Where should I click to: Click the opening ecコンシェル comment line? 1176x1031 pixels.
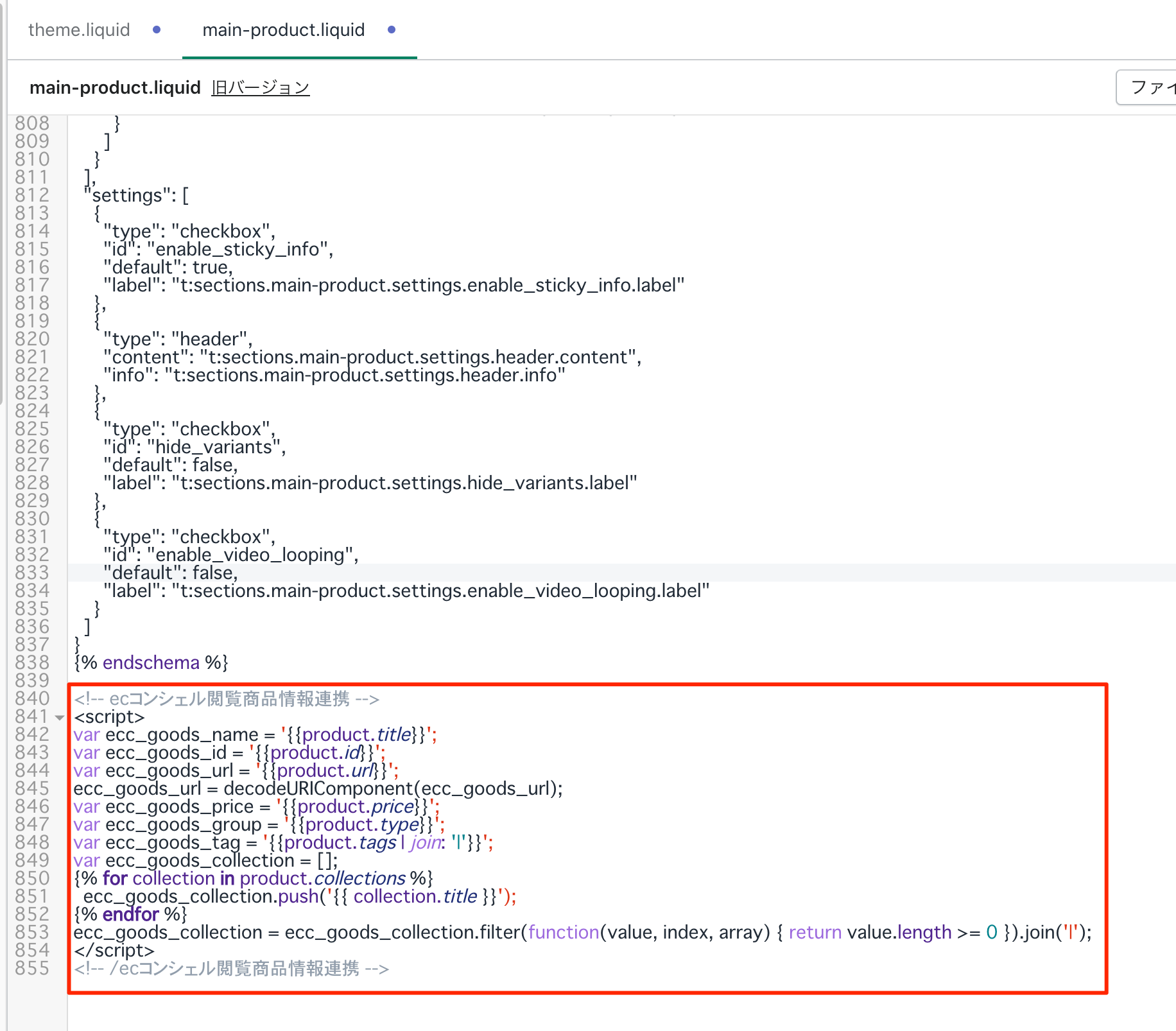(x=227, y=698)
